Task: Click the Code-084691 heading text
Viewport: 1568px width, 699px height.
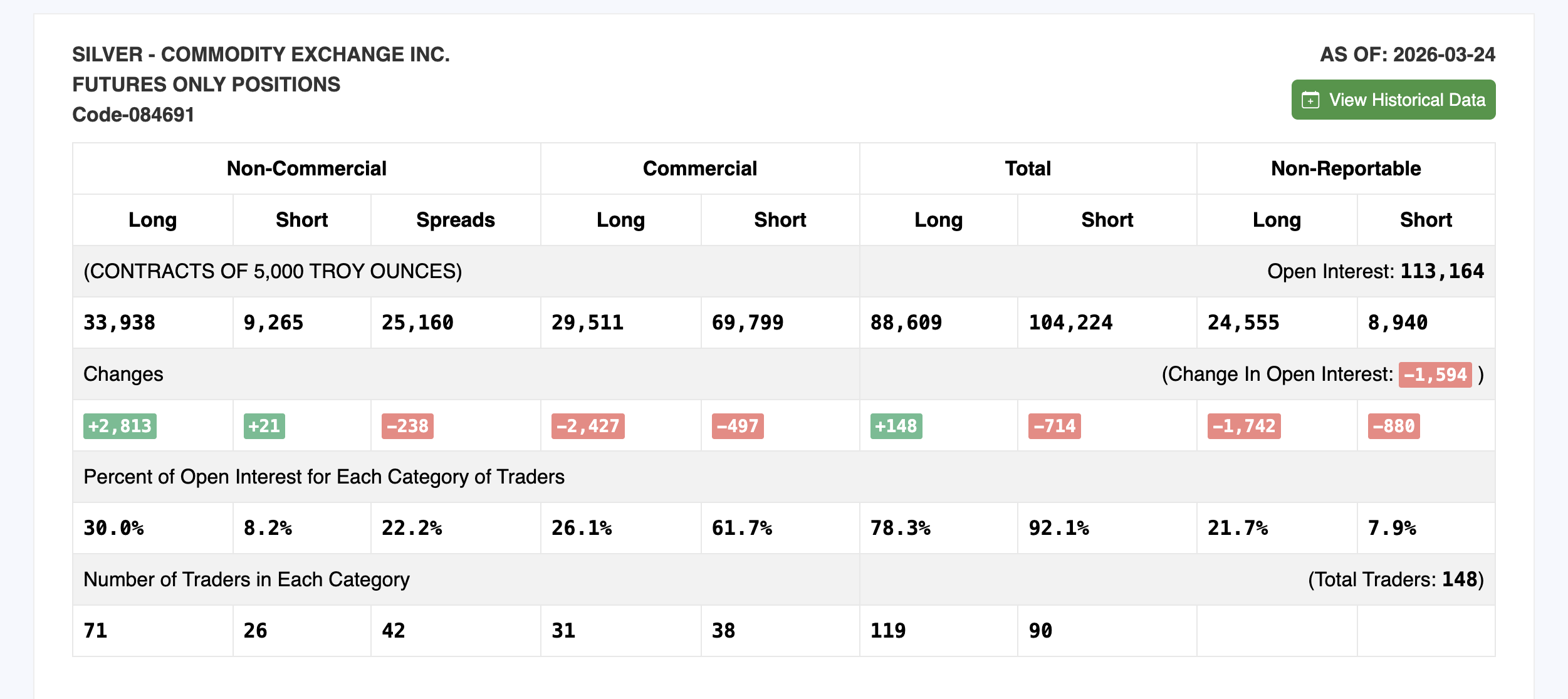Action: 133,115
